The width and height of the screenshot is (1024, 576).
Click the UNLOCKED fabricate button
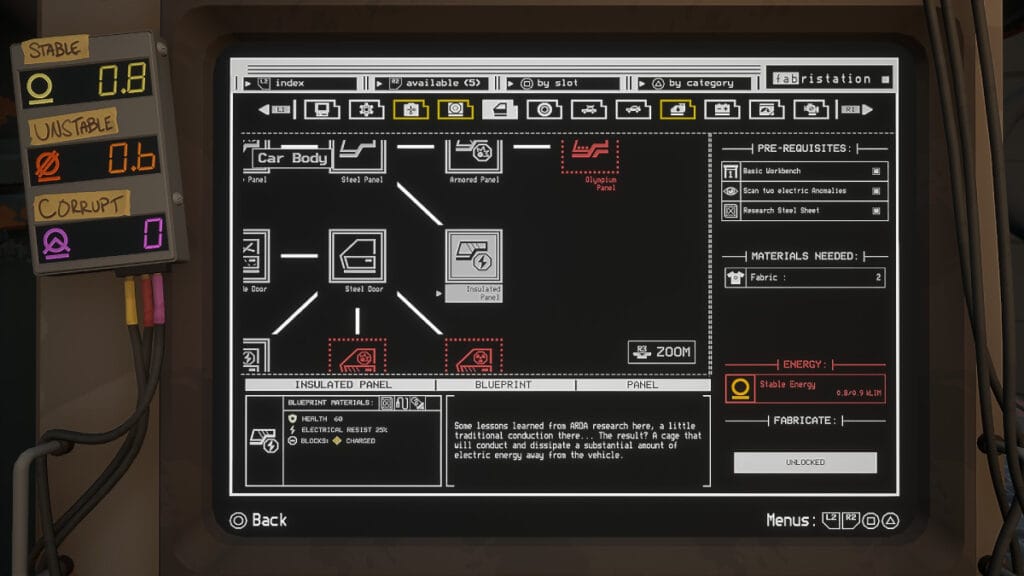coord(804,462)
